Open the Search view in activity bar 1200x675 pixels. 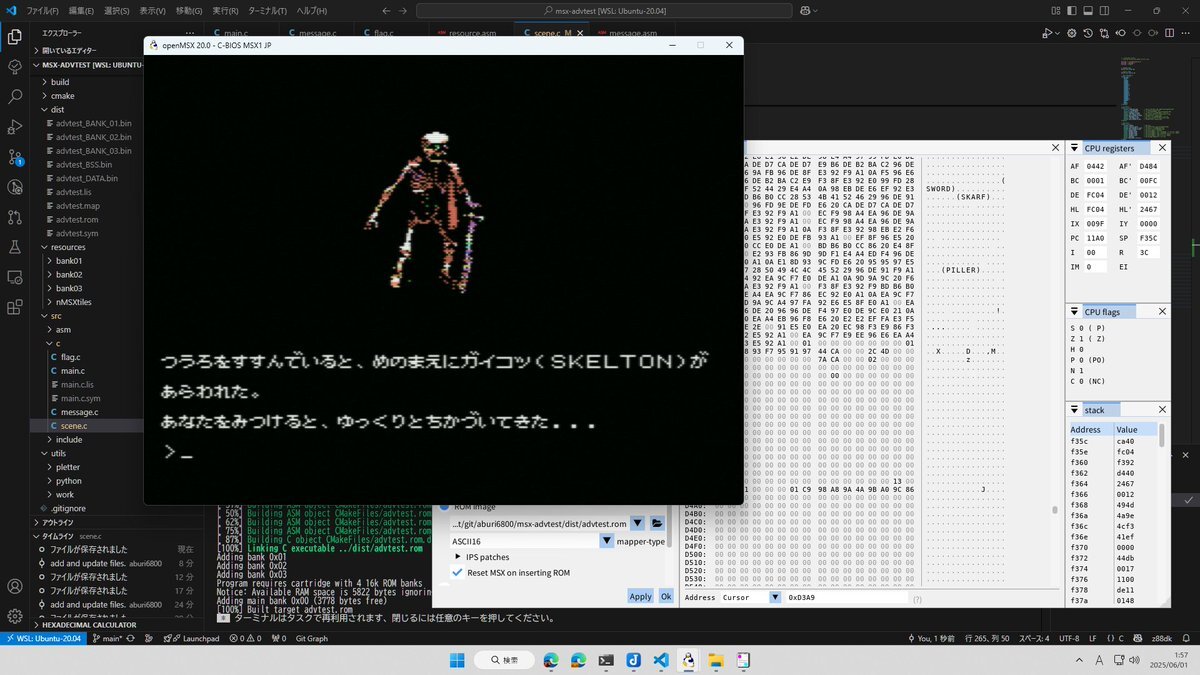click(x=15, y=97)
